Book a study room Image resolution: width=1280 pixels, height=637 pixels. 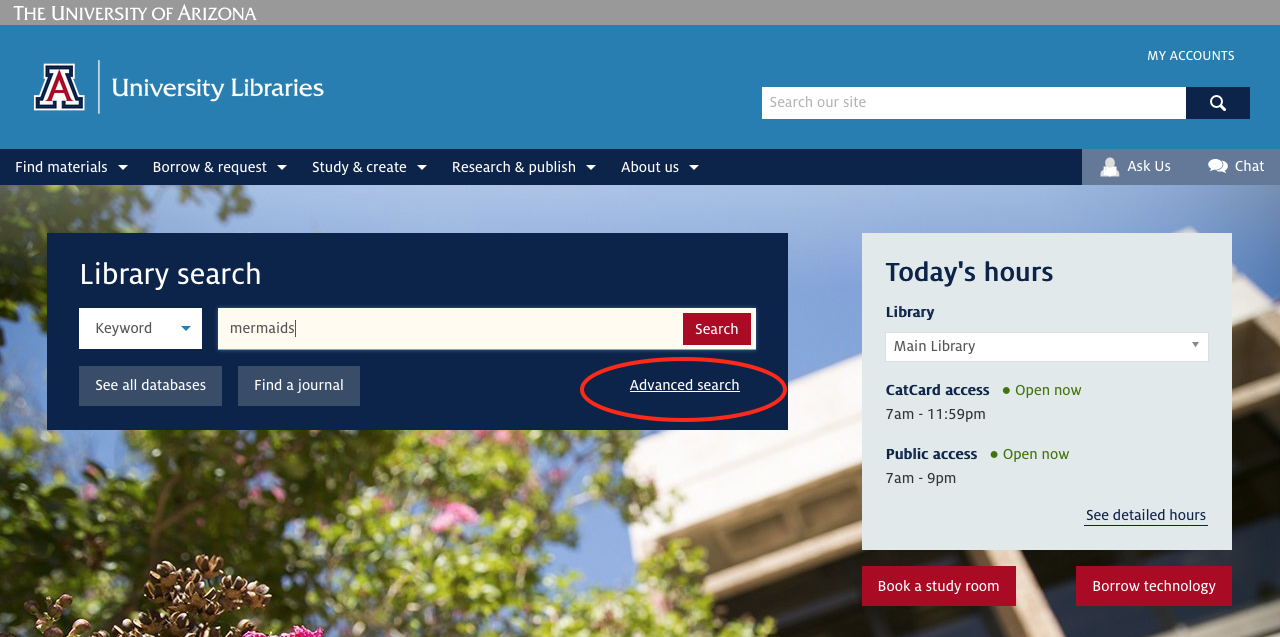click(x=938, y=586)
